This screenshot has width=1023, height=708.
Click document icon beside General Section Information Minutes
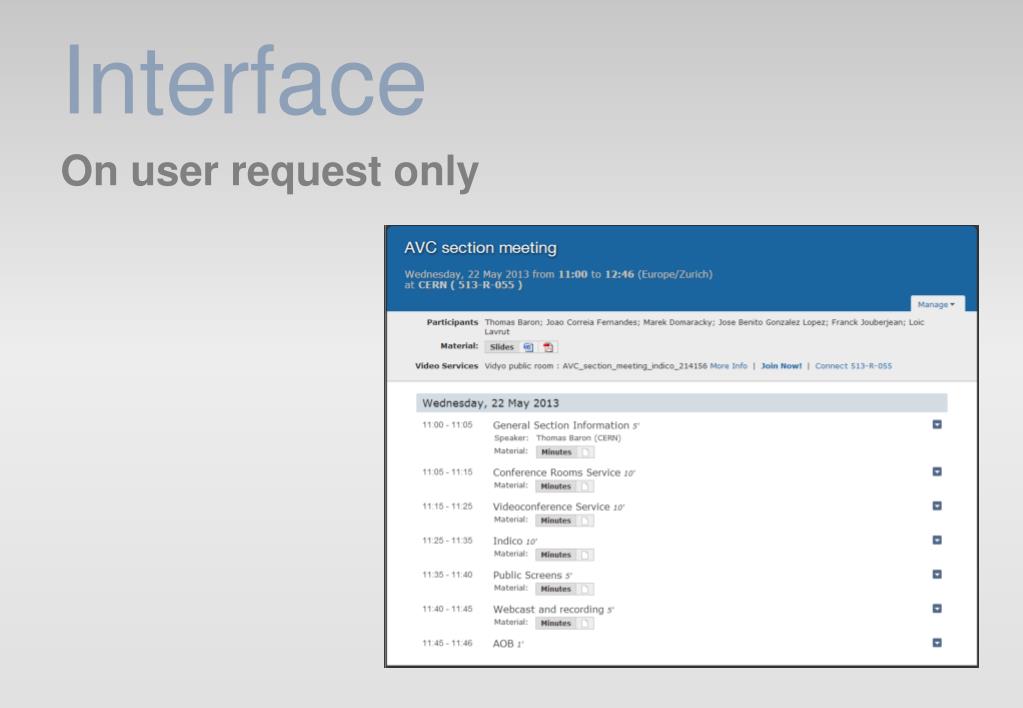point(585,452)
